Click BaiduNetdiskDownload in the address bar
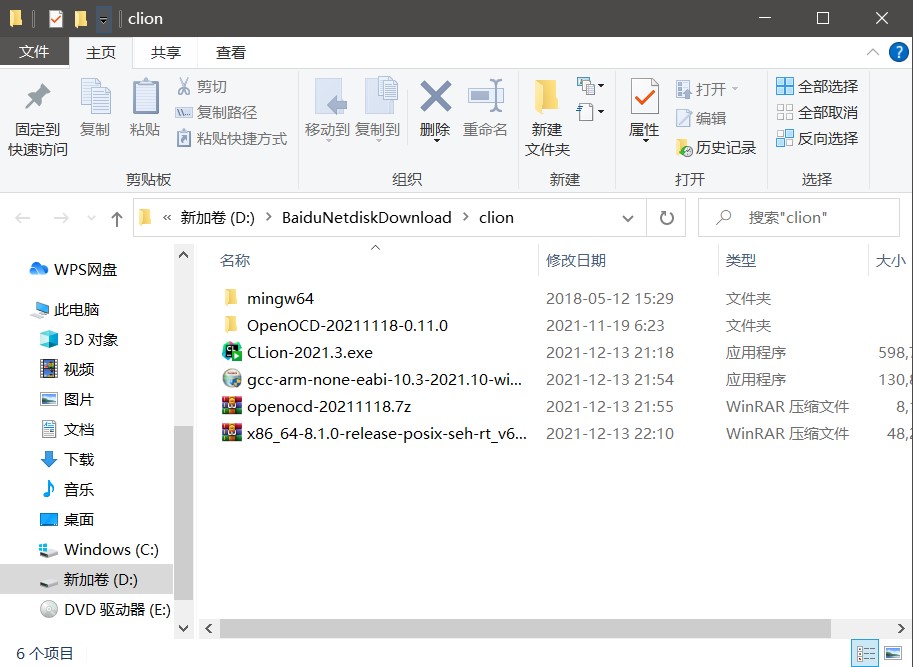913x667 pixels. tap(367, 218)
